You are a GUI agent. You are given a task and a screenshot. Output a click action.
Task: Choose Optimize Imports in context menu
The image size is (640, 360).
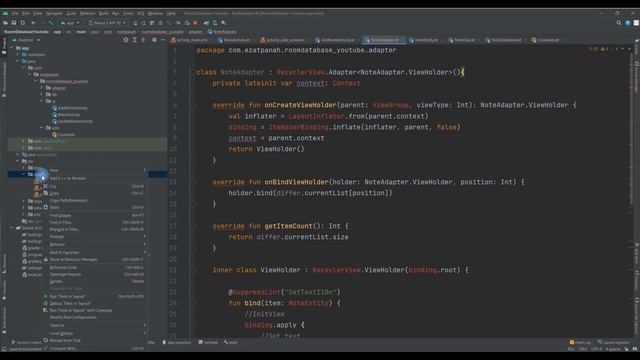(96, 274)
